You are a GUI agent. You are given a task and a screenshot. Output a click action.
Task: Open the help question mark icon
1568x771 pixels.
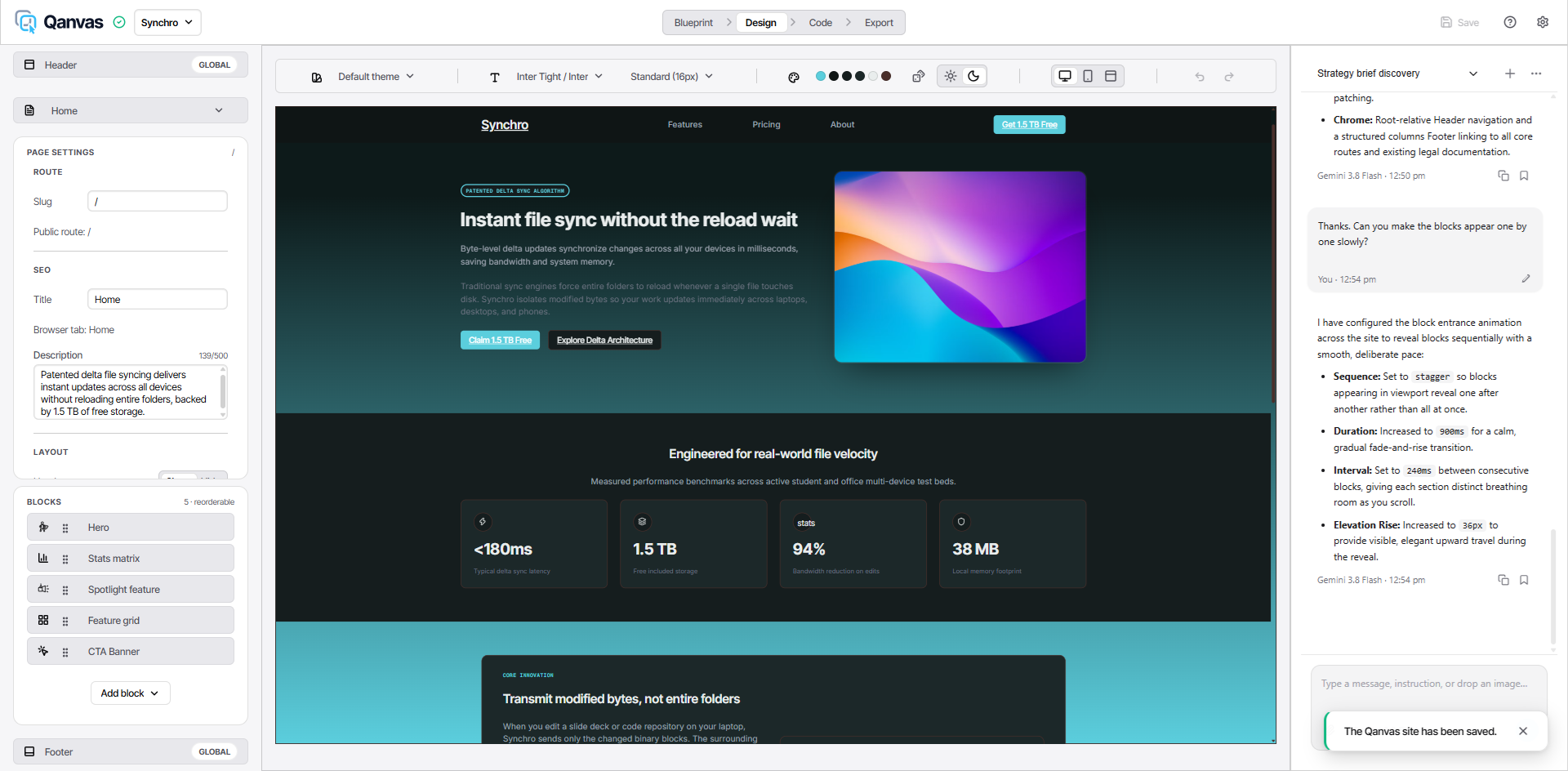click(1510, 22)
